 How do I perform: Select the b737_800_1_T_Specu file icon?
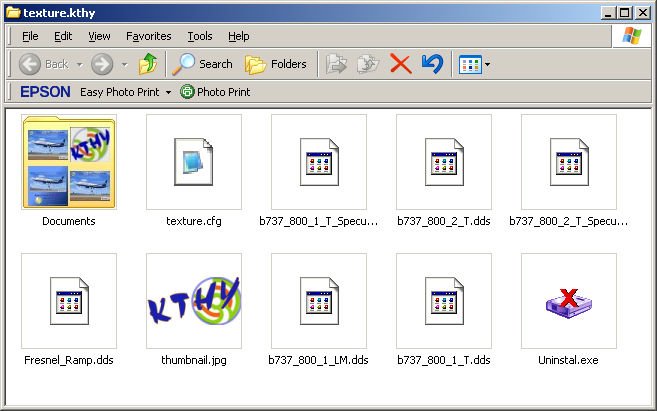[319, 162]
